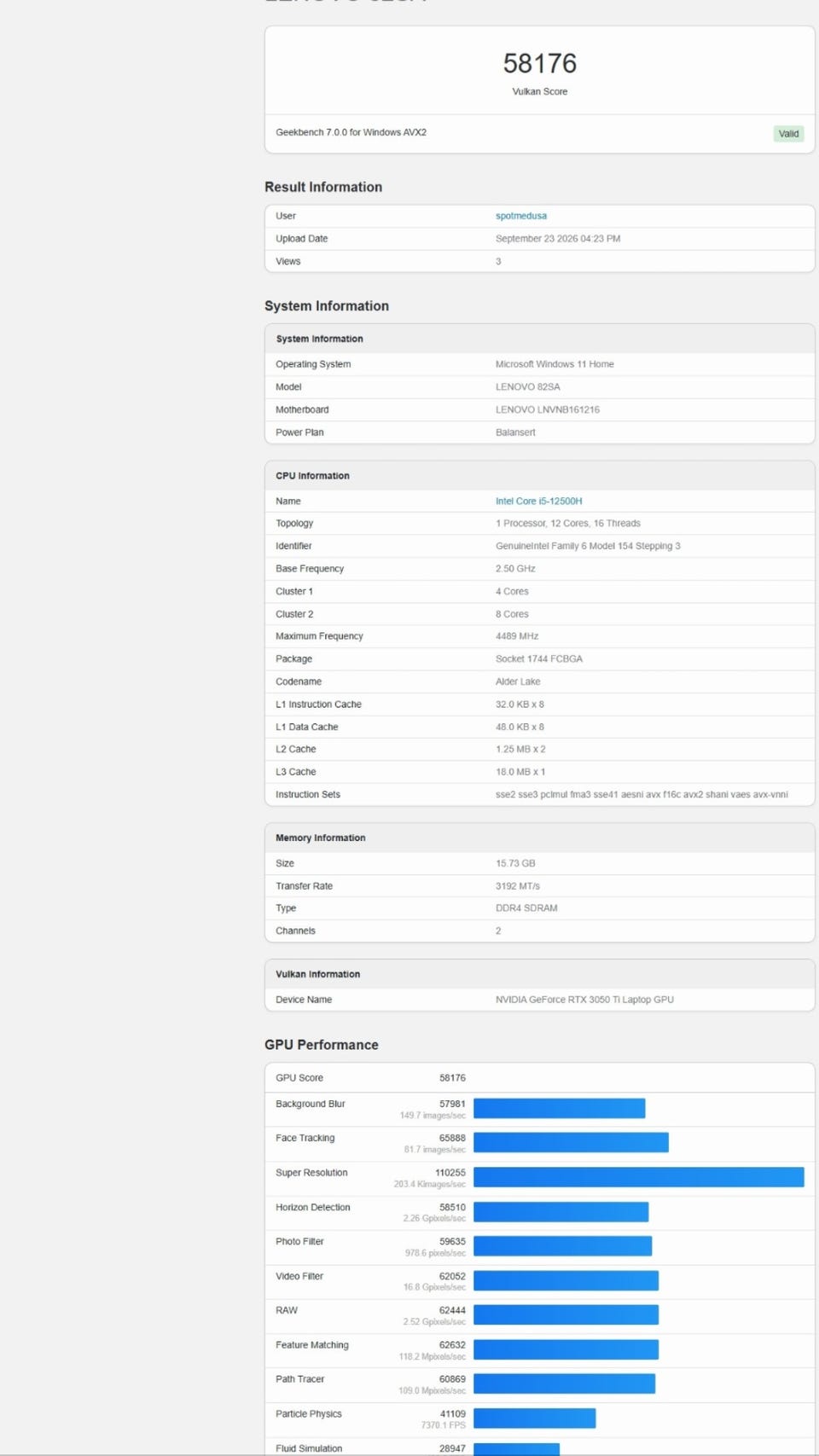Select the Particle Physics score 41109
The image size is (819, 1456).
(x=452, y=1414)
